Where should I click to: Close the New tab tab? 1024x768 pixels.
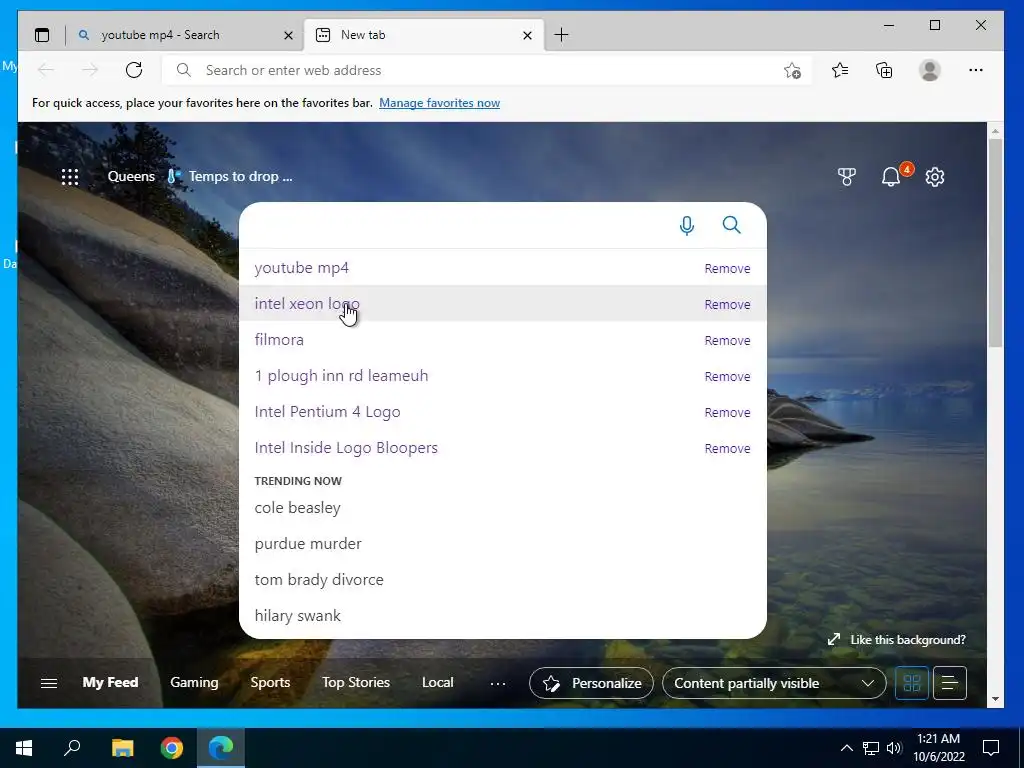(x=528, y=35)
